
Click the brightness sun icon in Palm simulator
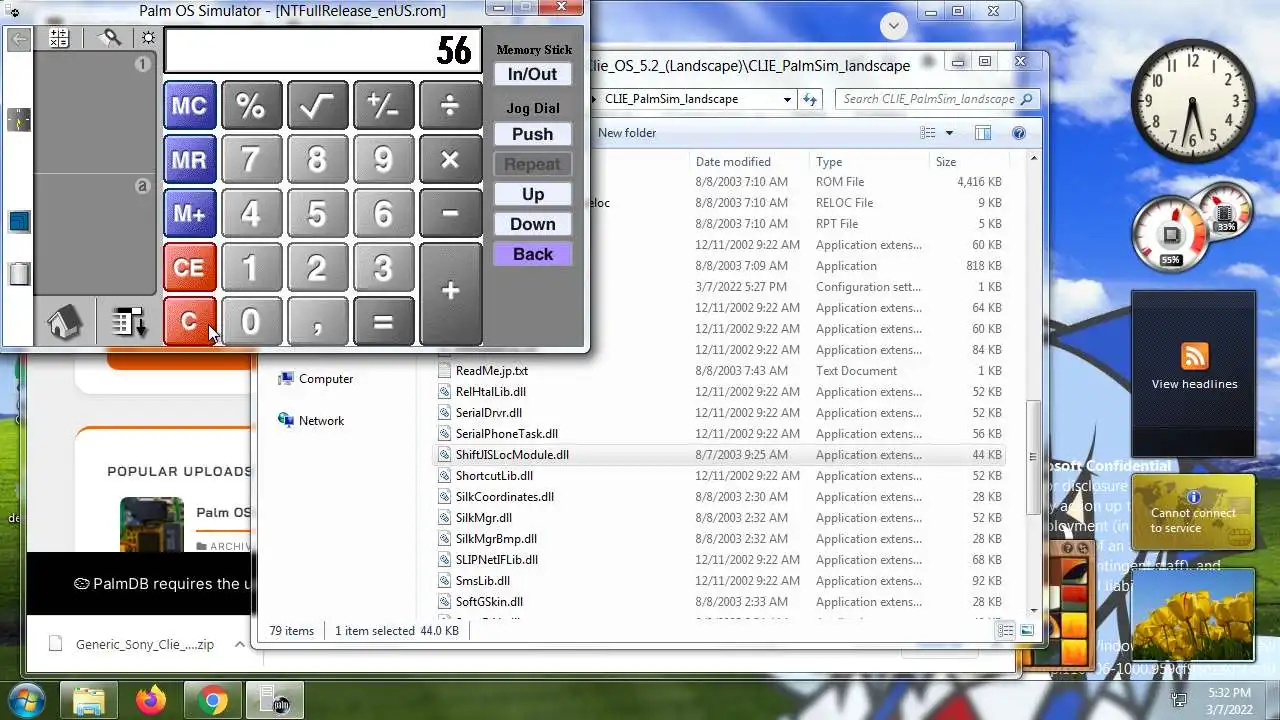tap(148, 38)
